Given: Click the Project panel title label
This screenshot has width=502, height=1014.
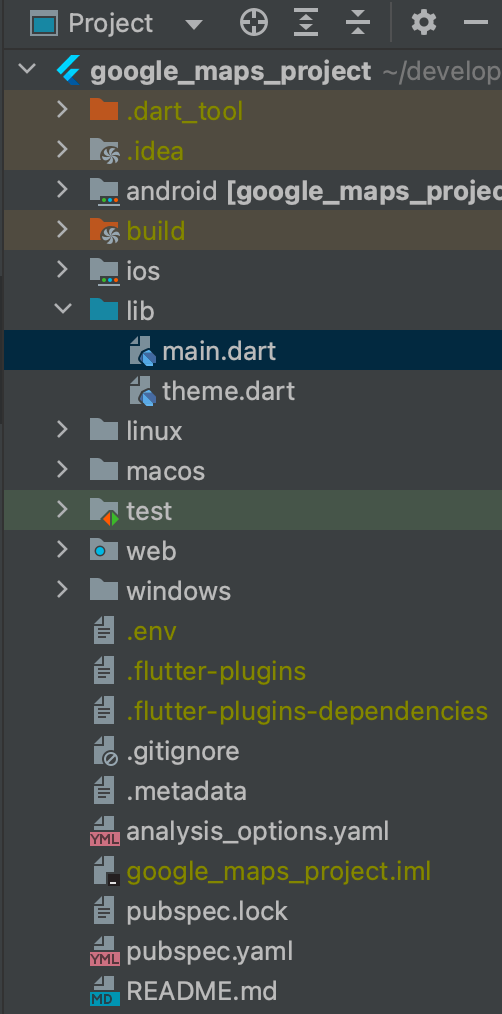Looking at the screenshot, I should point(111,24).
